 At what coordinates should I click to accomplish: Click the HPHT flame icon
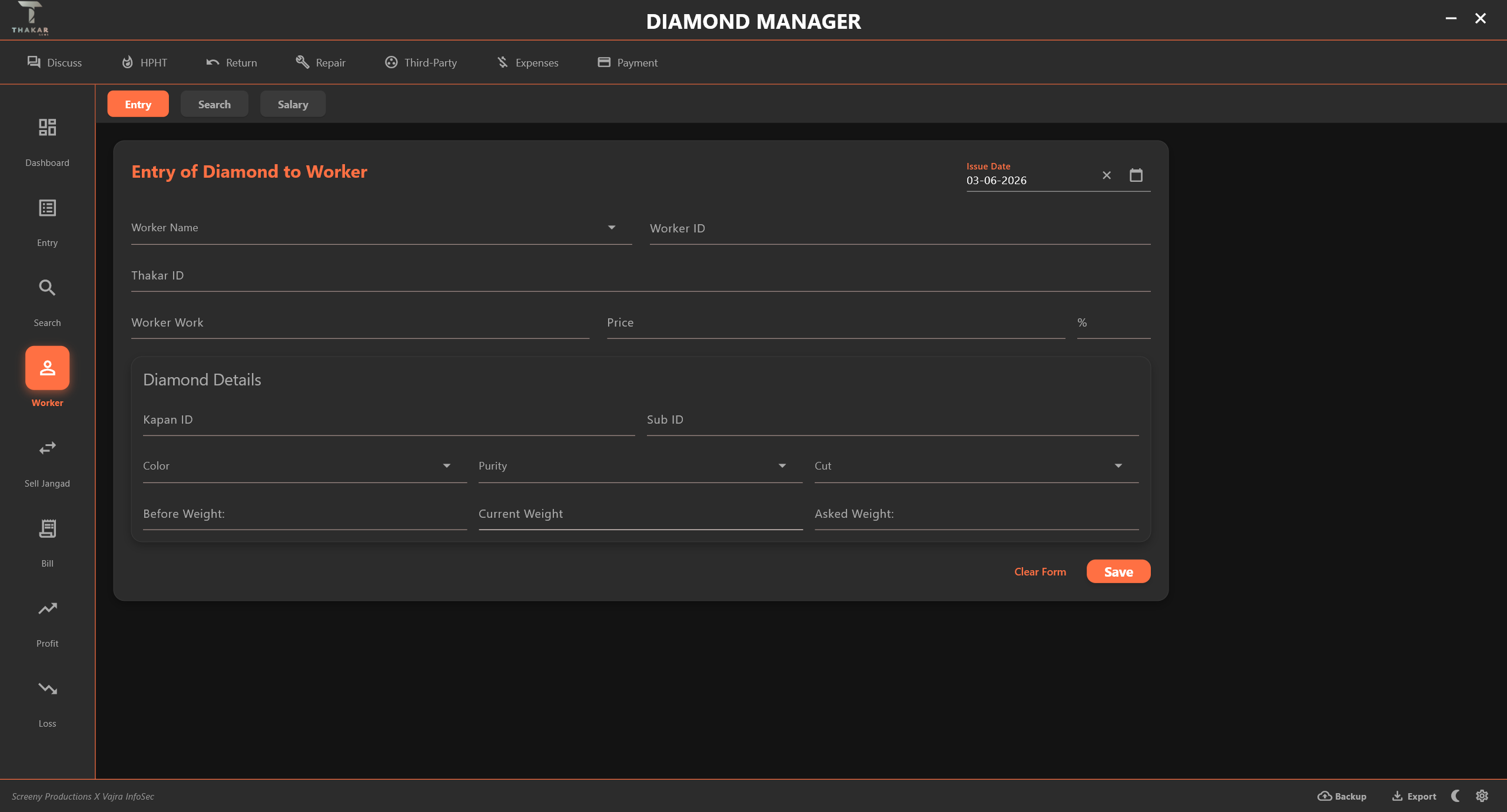click(127, 62)
